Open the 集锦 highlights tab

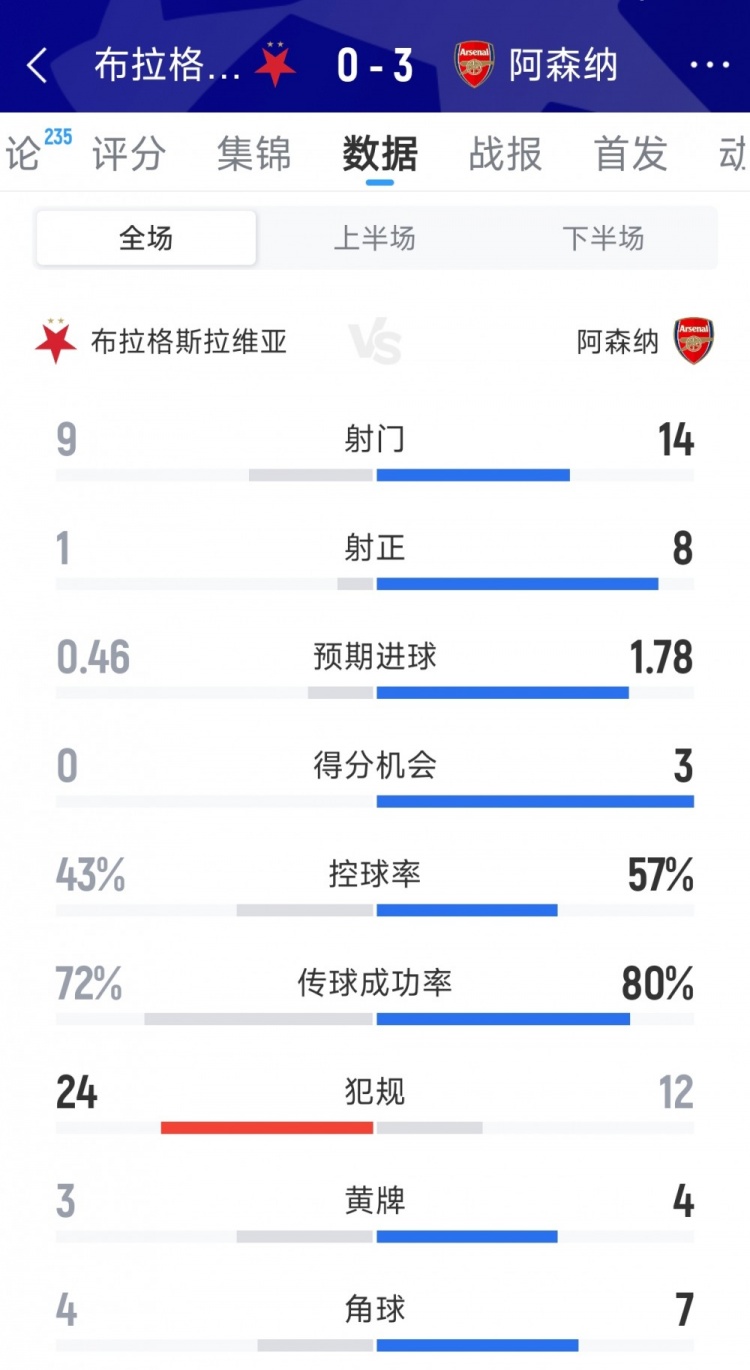(254, 155)
